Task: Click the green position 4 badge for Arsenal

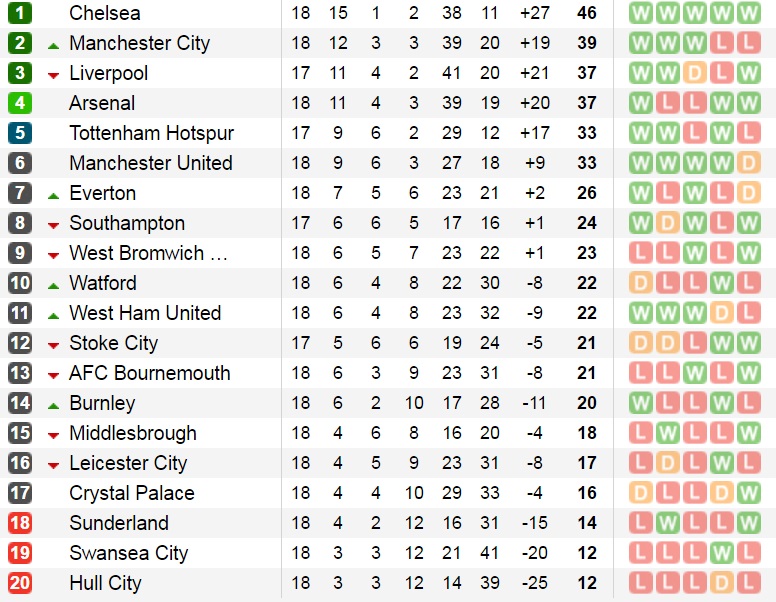Action: pyautogui.click(x=20, y=103)
